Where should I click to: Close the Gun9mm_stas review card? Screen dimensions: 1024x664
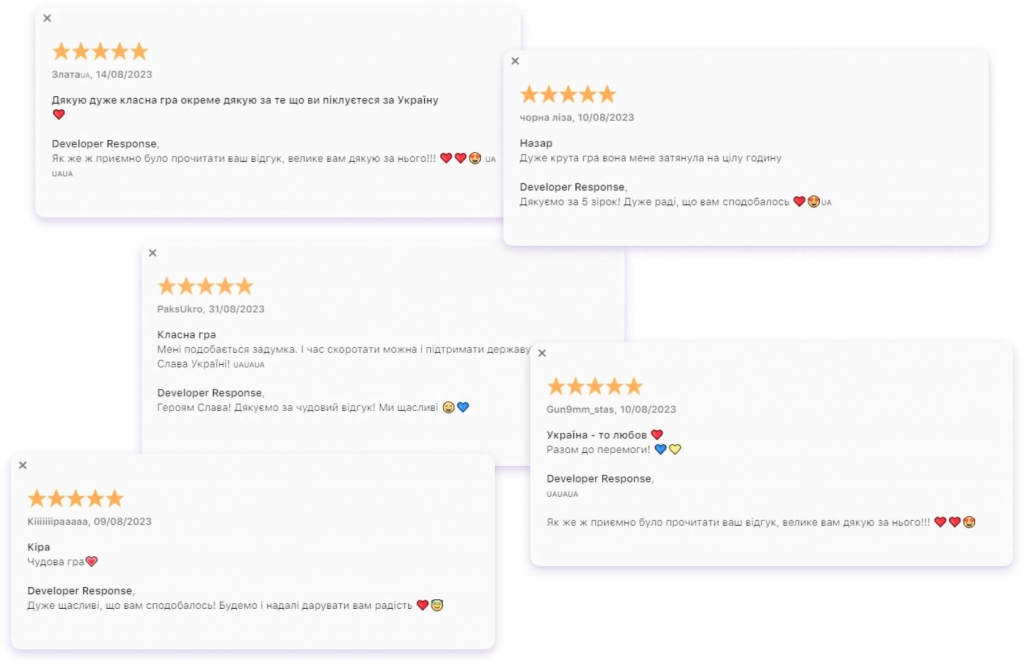coord(542,353)
